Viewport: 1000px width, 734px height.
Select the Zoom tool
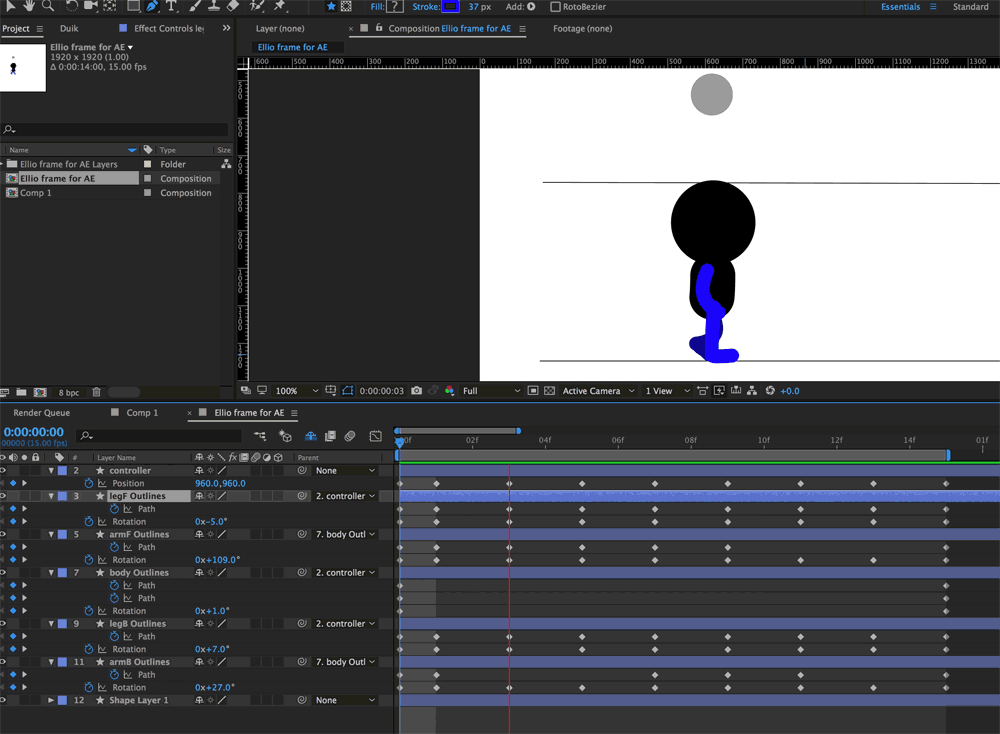tap(46, 8)
